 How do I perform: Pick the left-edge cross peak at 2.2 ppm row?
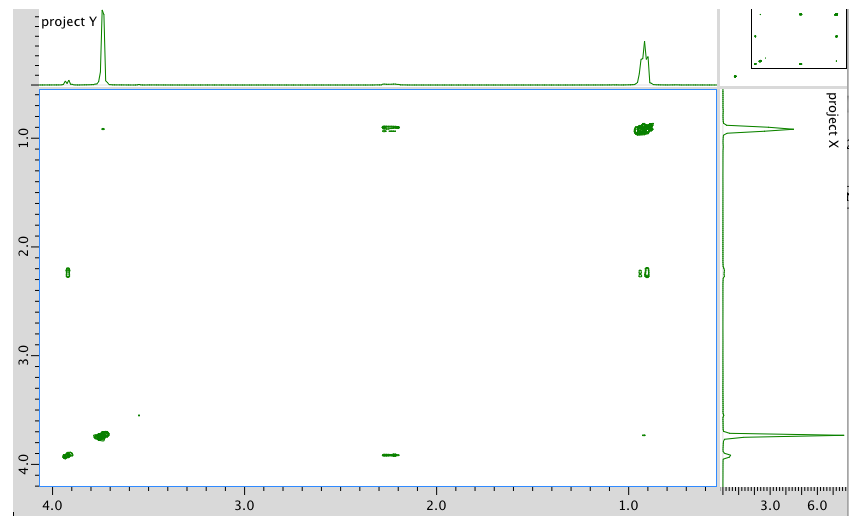[68, 272]
